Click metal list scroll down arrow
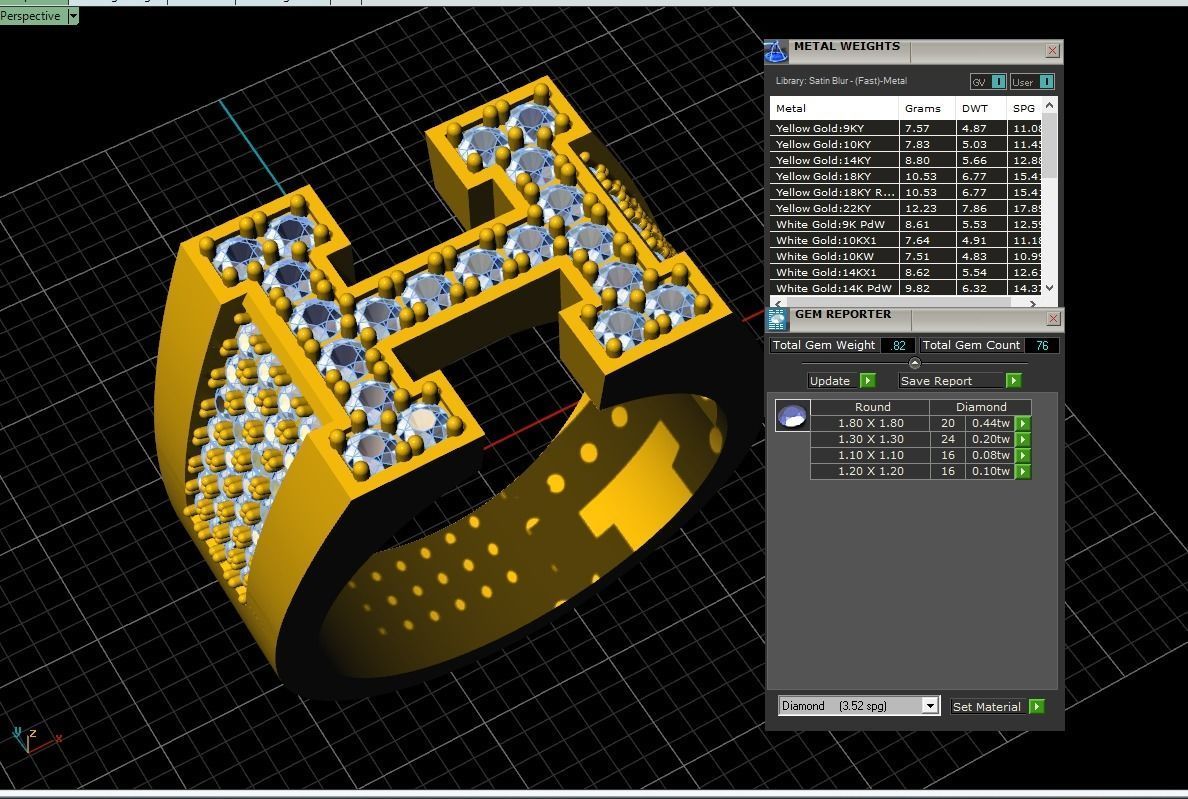 coord(1049,288)
